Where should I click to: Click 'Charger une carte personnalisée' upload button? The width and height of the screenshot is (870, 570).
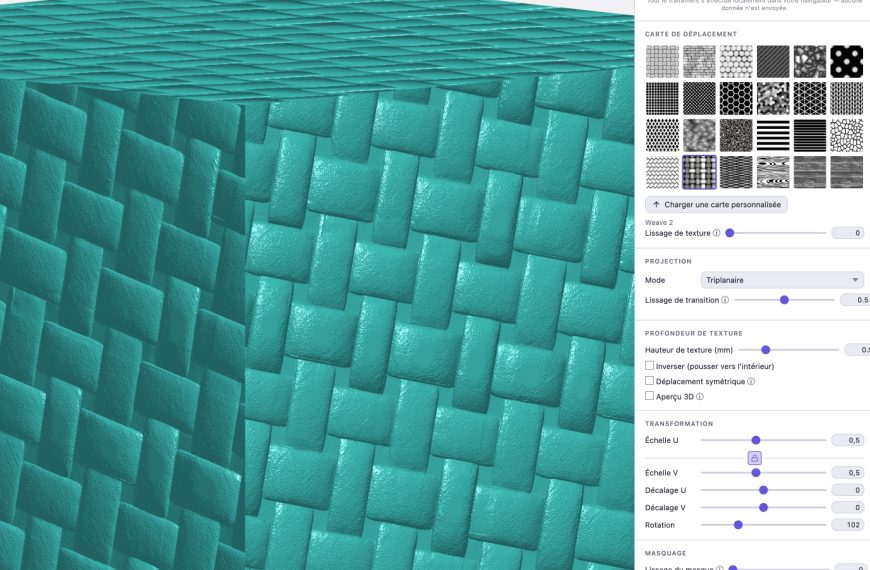(x=716, y=204)
